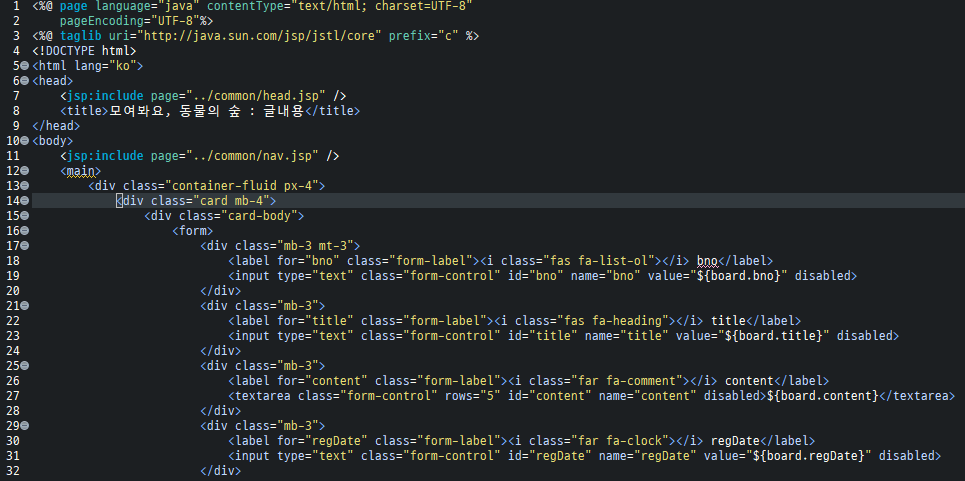Screen dimensions: 965x481
Task: Click the language="java" attribute on line 1
Action: (148, 6)
